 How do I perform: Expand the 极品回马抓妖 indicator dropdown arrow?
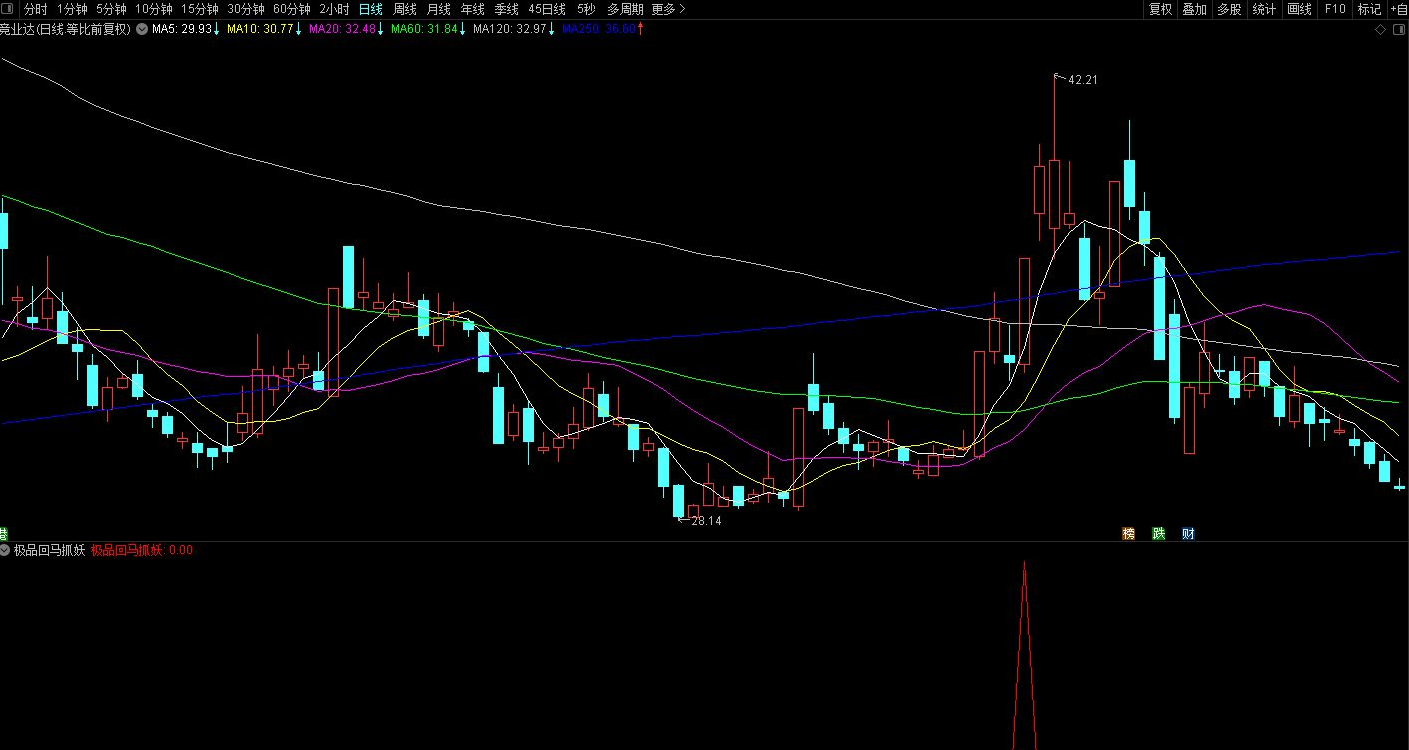(x=6, y=550)
